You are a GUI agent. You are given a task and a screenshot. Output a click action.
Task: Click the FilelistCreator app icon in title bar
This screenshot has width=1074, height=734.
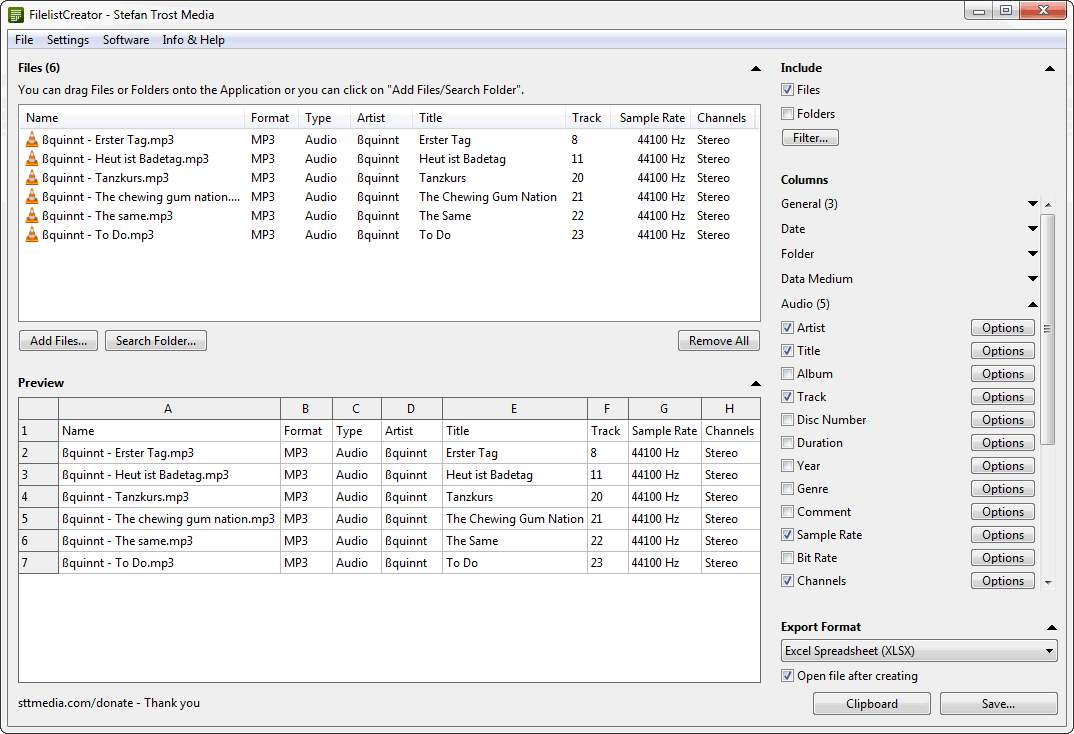tap(16, 14)
